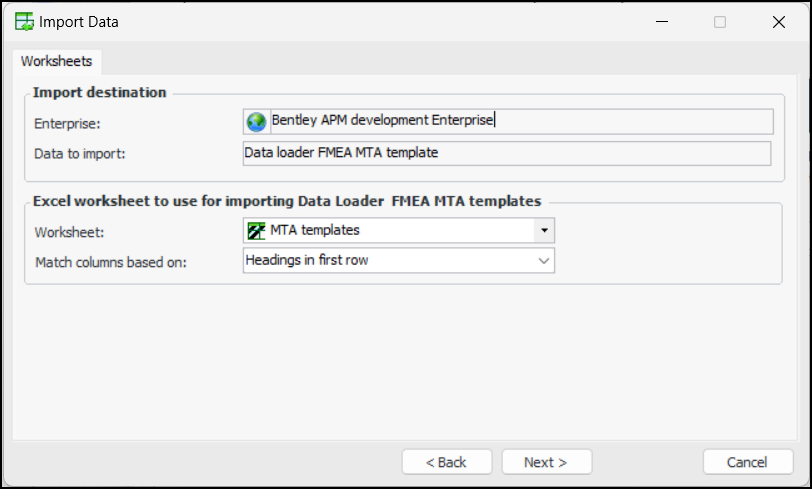Click the Import destination group heading
The width and height of the screenshot is (812, 489).
[x=100, y=92]
